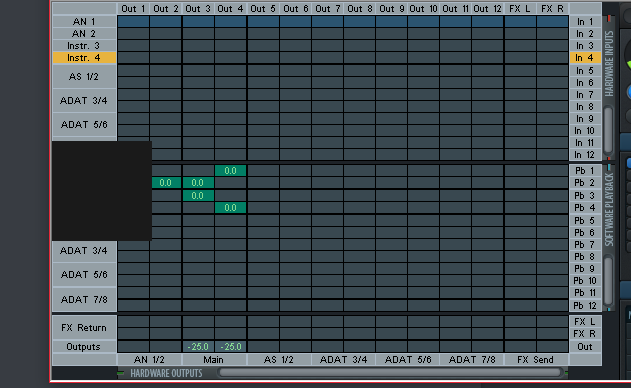631x388 pixels.
Task: Click the ADAT 5/6 bottom output label
Action: tap(408, 359)
